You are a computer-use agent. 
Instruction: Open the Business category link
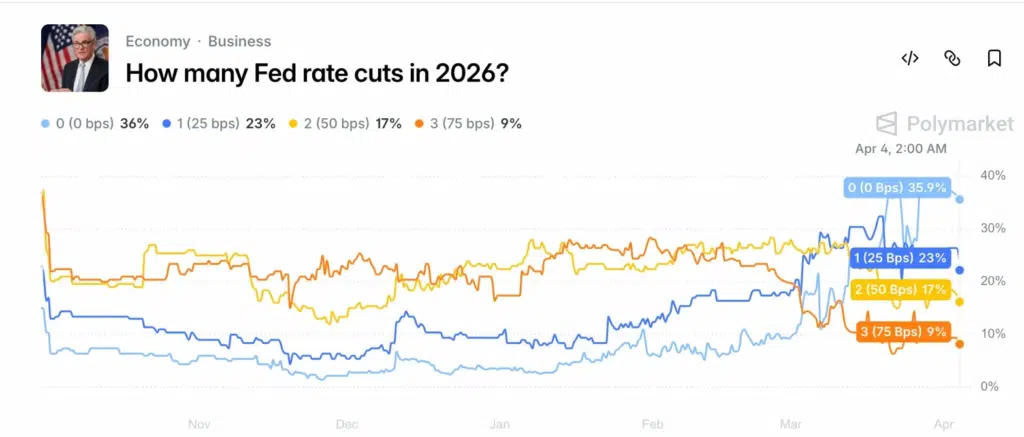[x=238, y=41]
